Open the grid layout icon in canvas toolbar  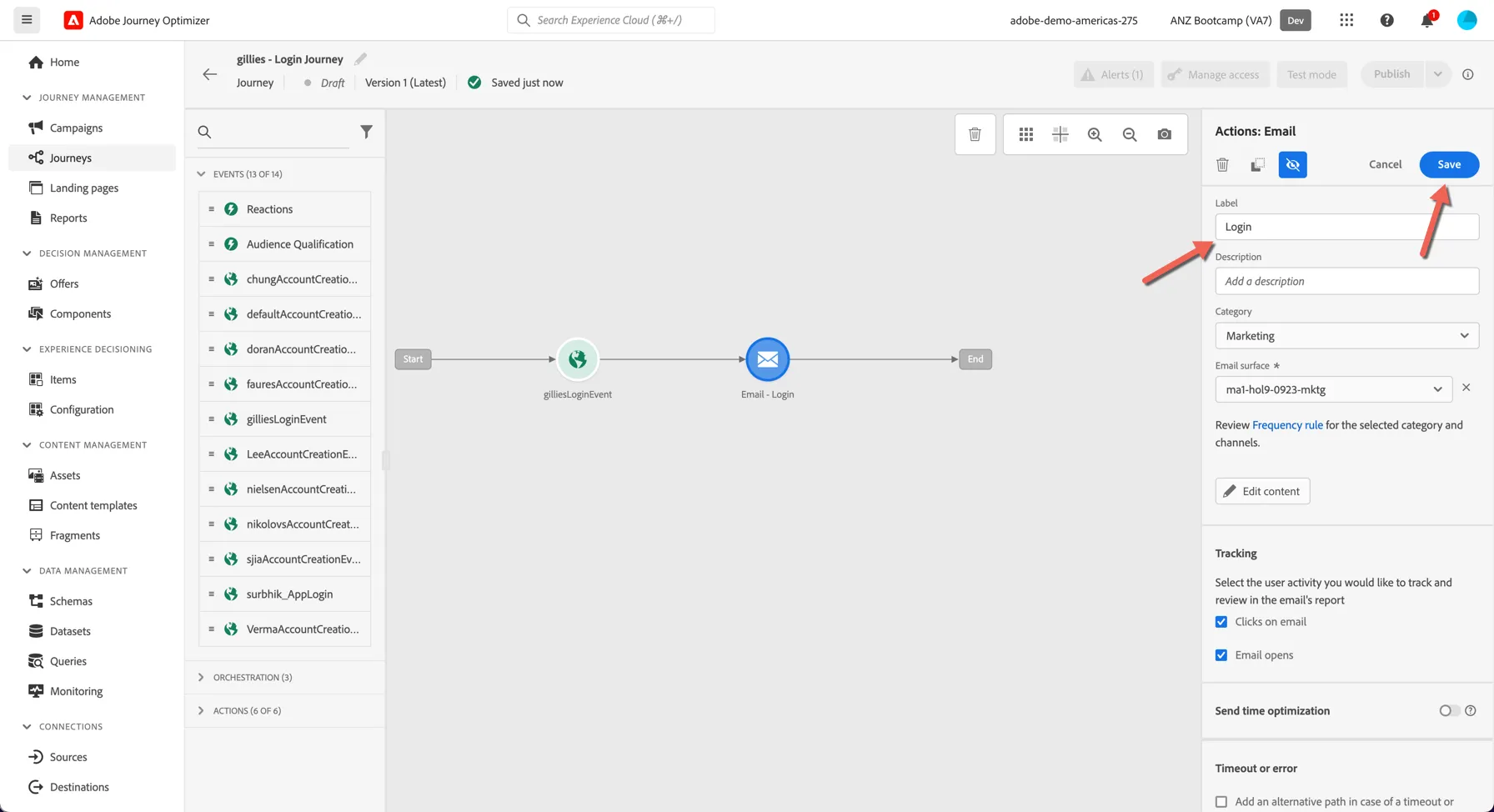coord(1025,134)
